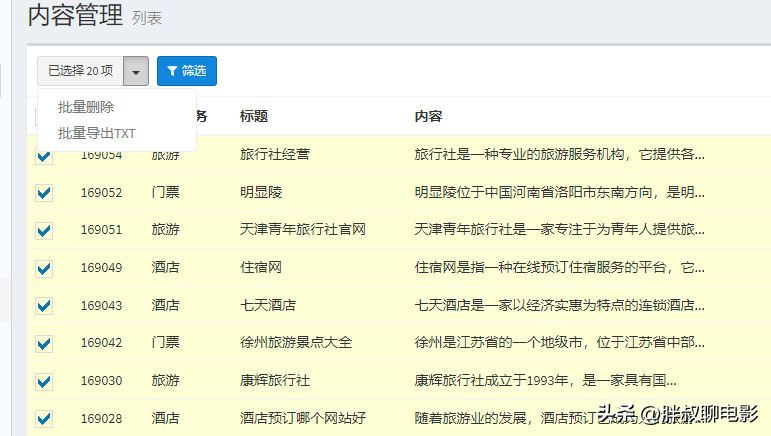Viewport: 771px width, 436px height.
Task: Click content text starting 住宿网是指一种在线预订
Action: pyautogui.click(x=560, y=267)
